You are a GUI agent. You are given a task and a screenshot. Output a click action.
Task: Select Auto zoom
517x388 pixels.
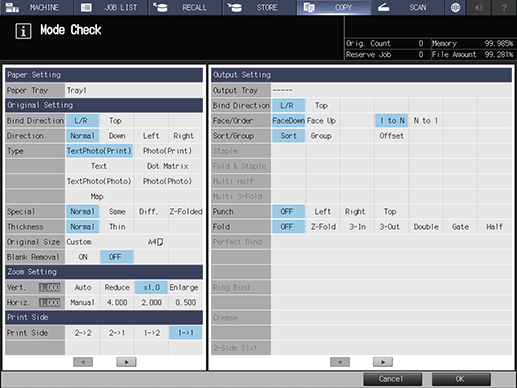click(82, 287)
